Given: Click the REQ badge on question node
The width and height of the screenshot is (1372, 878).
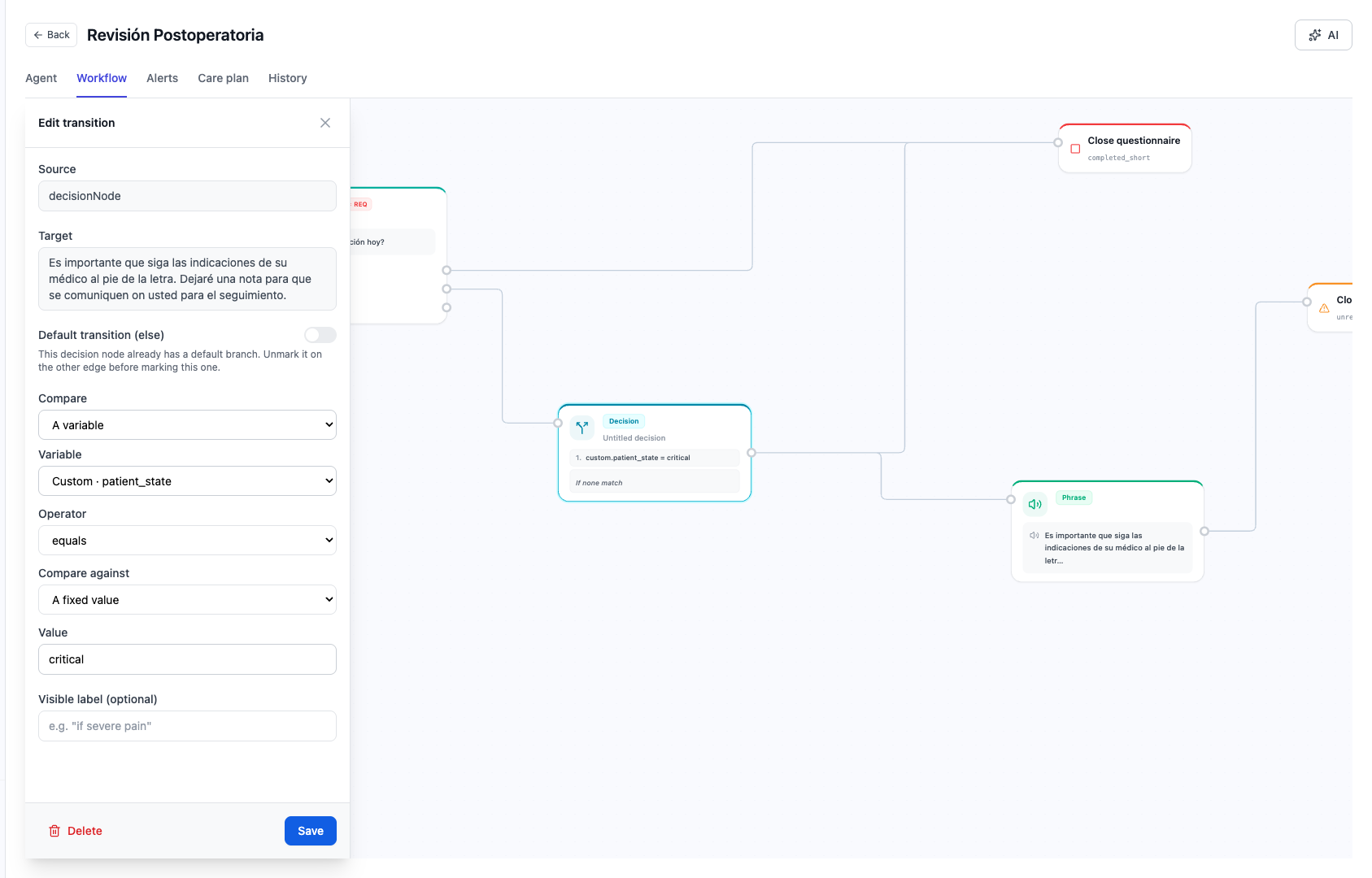Looking at the screenshot, I should point(360,204).
